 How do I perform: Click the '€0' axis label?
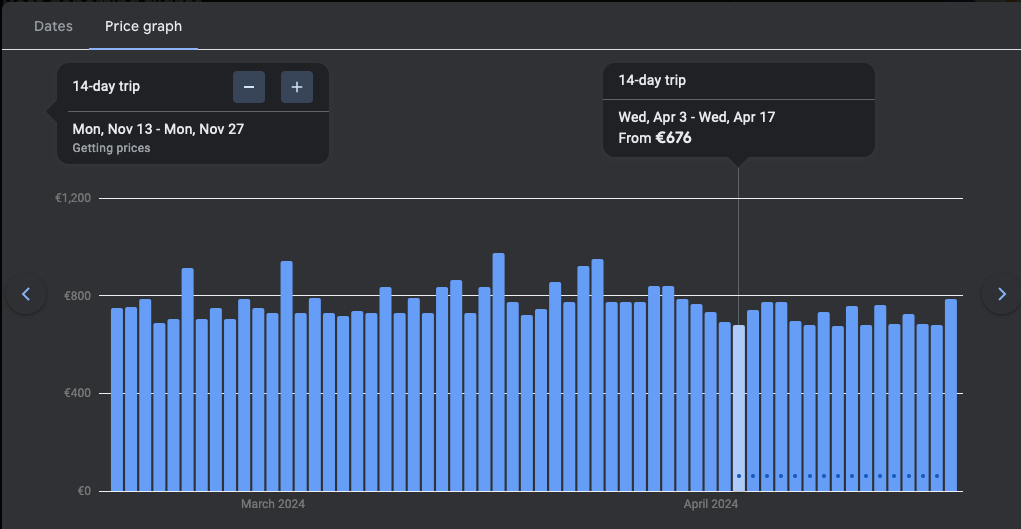point(83,491)
